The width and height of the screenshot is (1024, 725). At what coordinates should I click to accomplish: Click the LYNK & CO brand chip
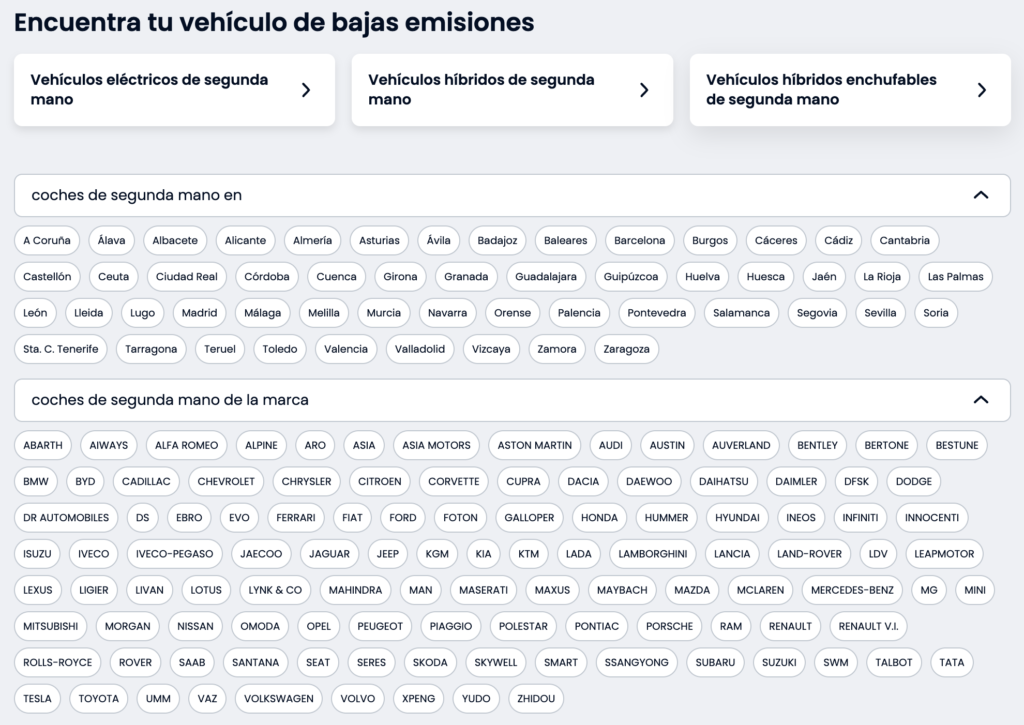pyautogui.click(x=275, y=590)
